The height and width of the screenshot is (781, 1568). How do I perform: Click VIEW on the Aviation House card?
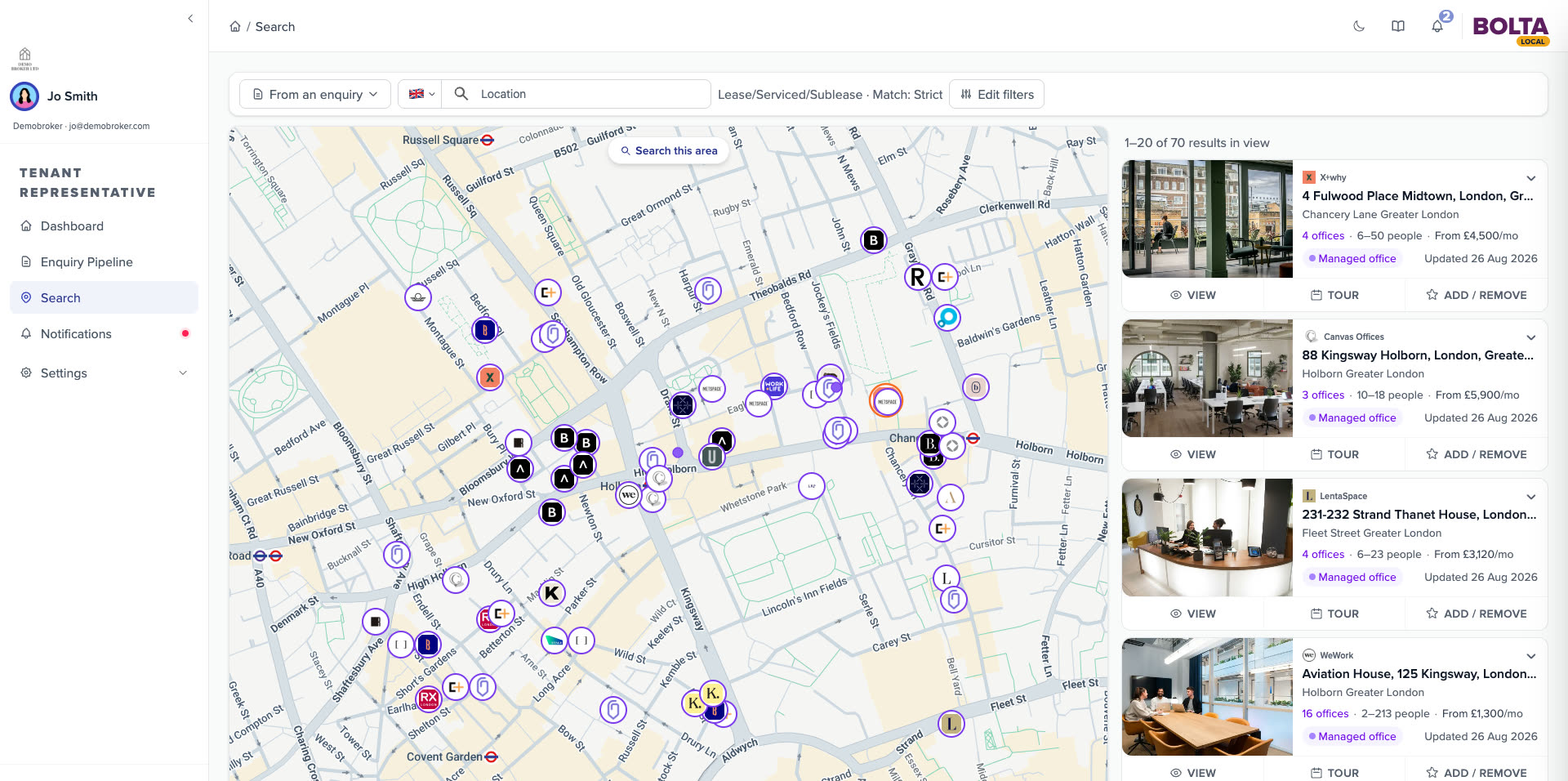pyautogui.click(x=1192, y=772)
